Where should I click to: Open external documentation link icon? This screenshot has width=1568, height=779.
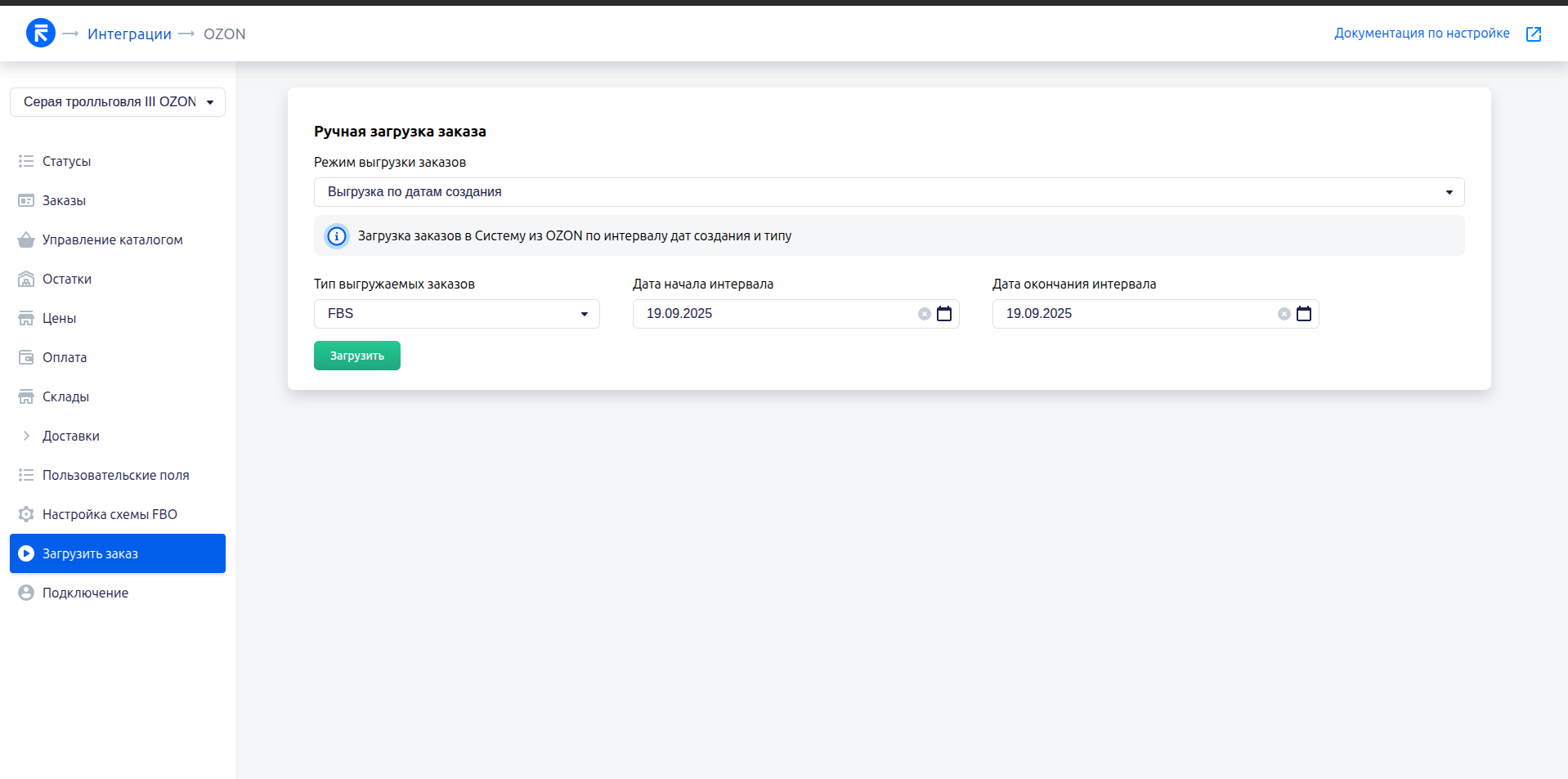point(1534,34)
